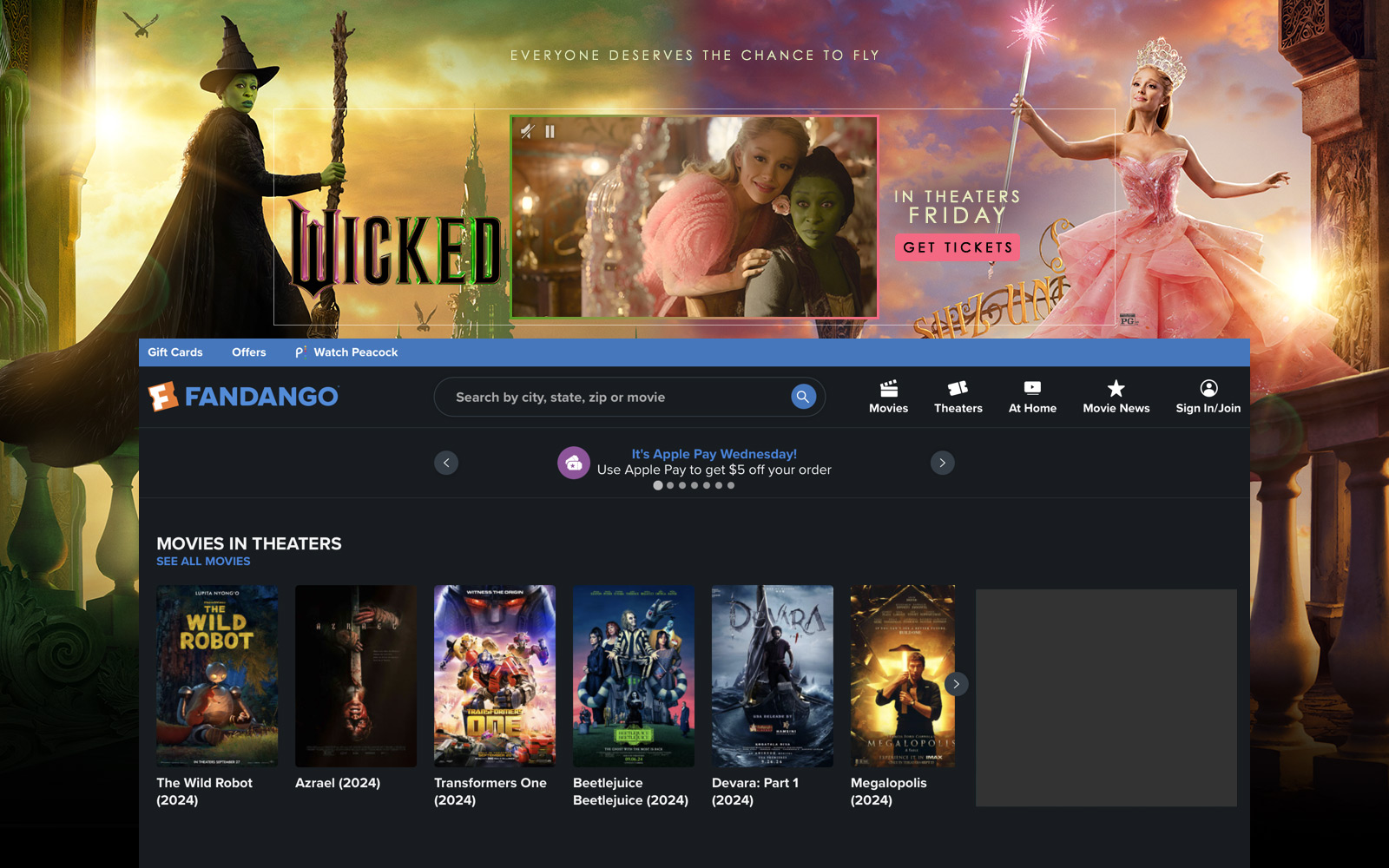Advance movie carousel with right chevron
Screen dimensions: 1389x868
956,684
